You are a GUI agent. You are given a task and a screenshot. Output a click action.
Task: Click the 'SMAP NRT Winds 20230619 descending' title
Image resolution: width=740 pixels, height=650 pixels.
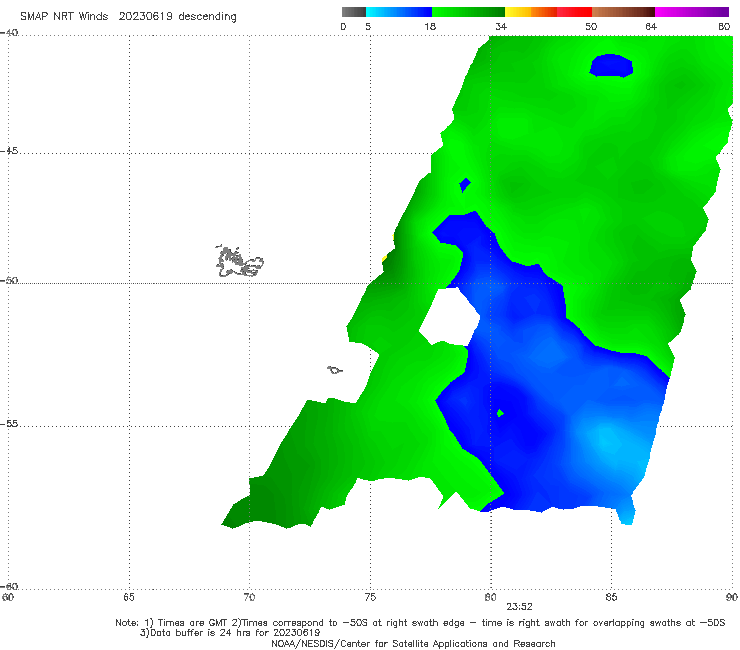(128, 17)
